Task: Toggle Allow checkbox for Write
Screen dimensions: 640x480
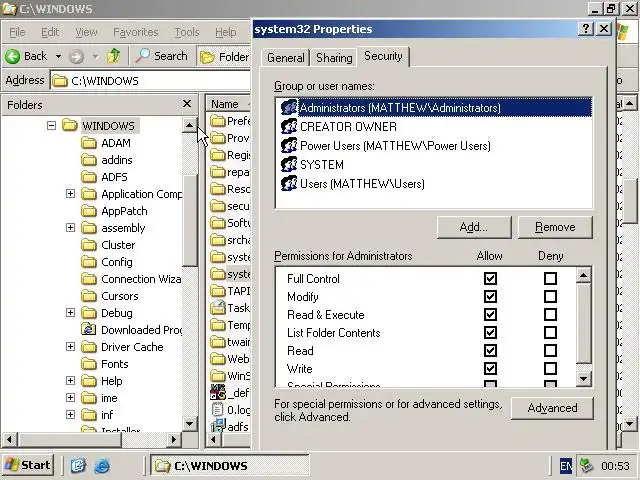Action: pyautogui.click(x=490, y=369)
